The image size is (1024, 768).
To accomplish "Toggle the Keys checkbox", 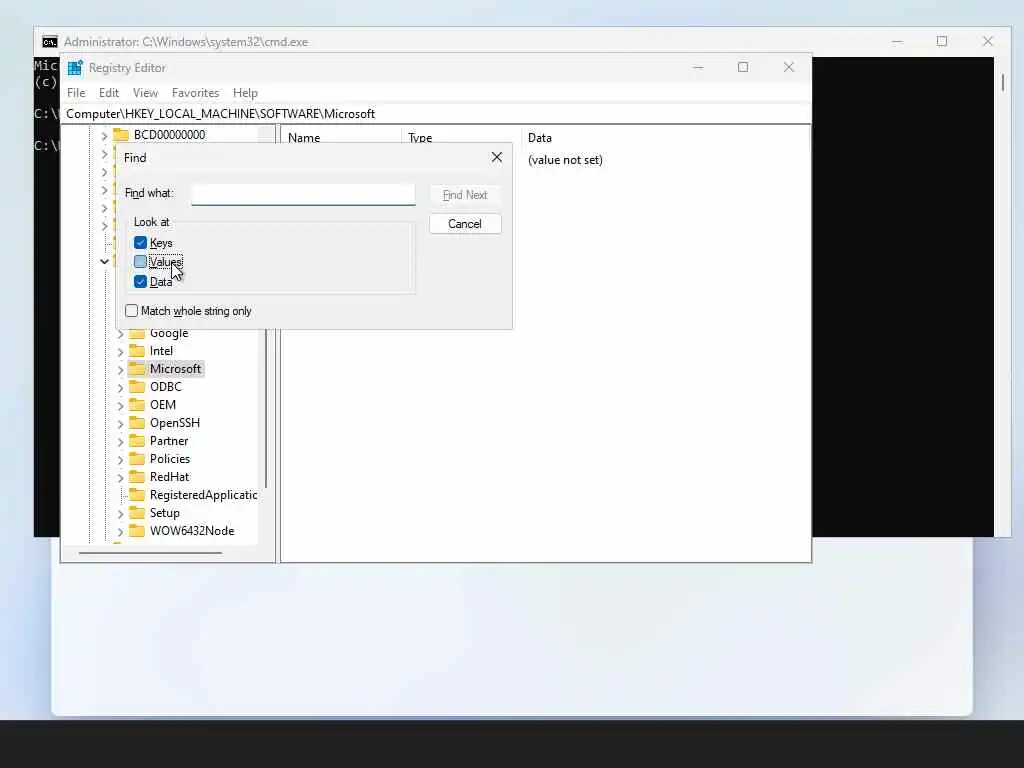I will [x=140, y=243].
